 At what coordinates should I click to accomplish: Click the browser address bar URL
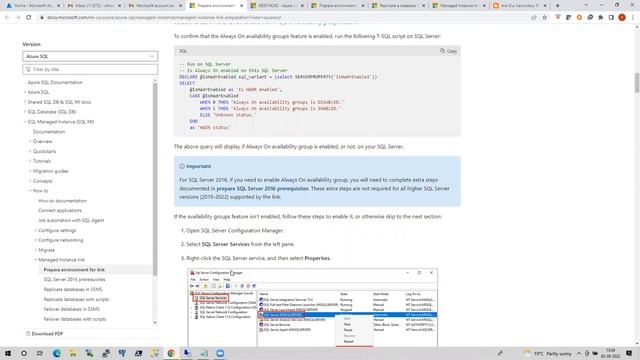pyautogui.click(x=164, y=18)
